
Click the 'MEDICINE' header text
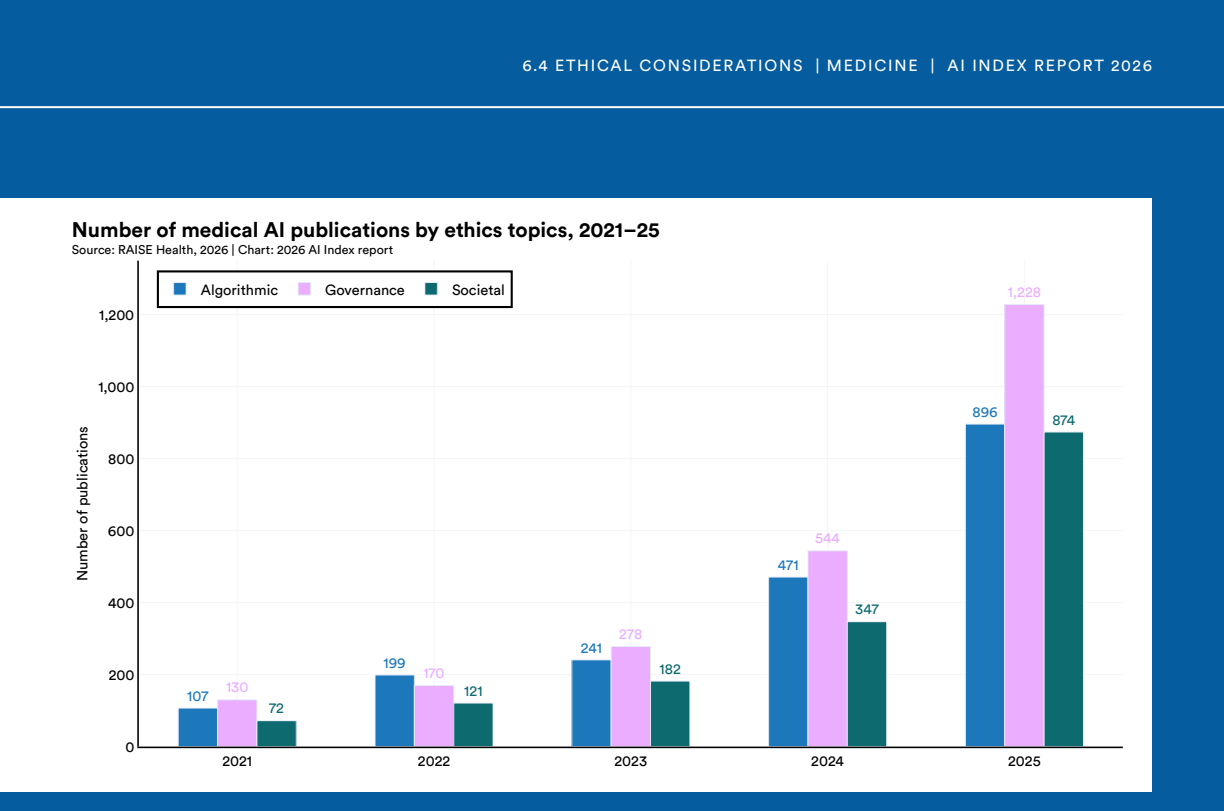click(x=872, y=66)
